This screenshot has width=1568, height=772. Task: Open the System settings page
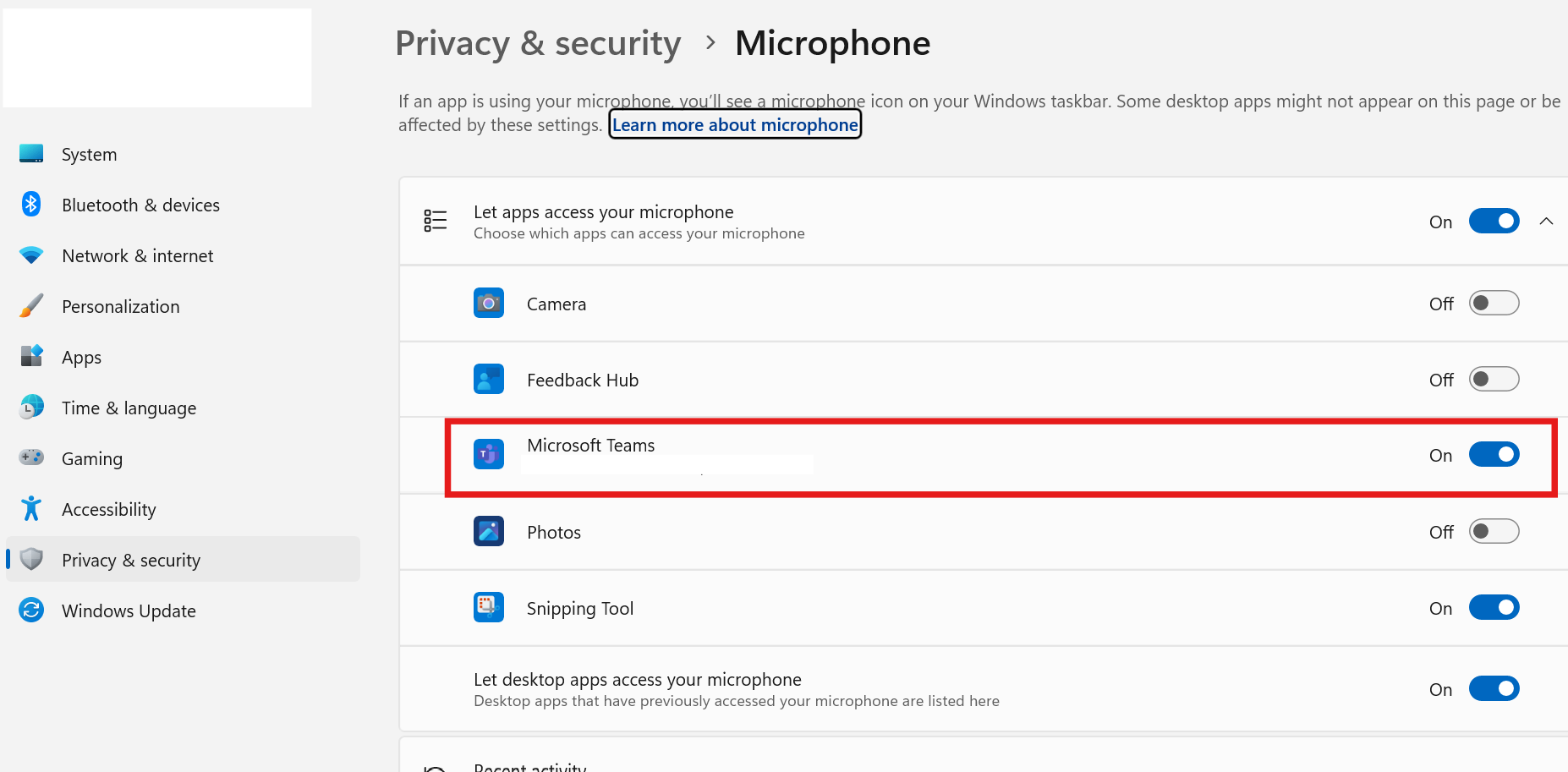click(89, 155)
